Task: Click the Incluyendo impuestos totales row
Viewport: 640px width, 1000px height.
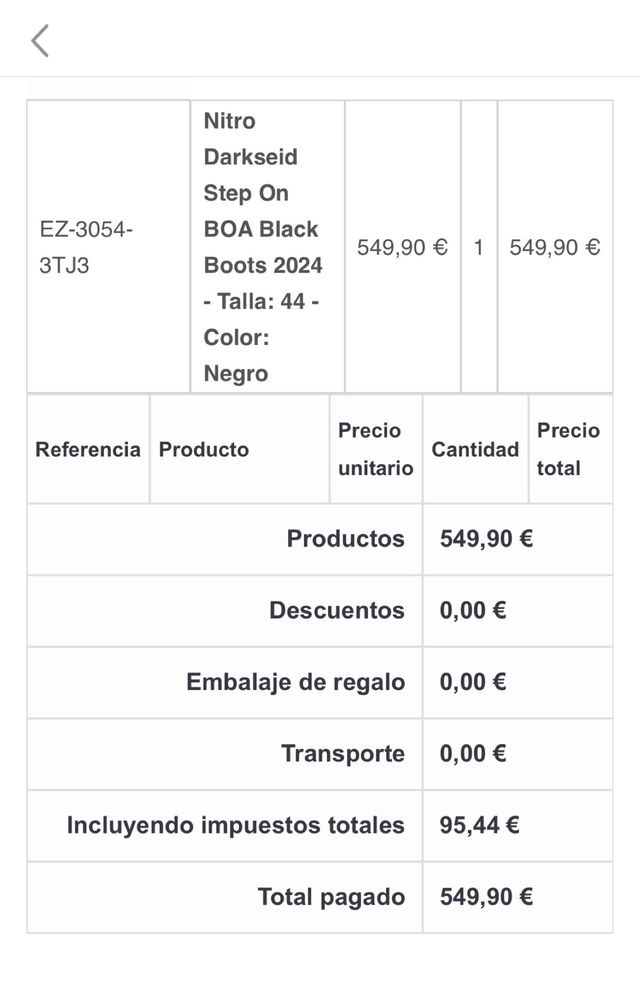Action: tap(234, 826)
